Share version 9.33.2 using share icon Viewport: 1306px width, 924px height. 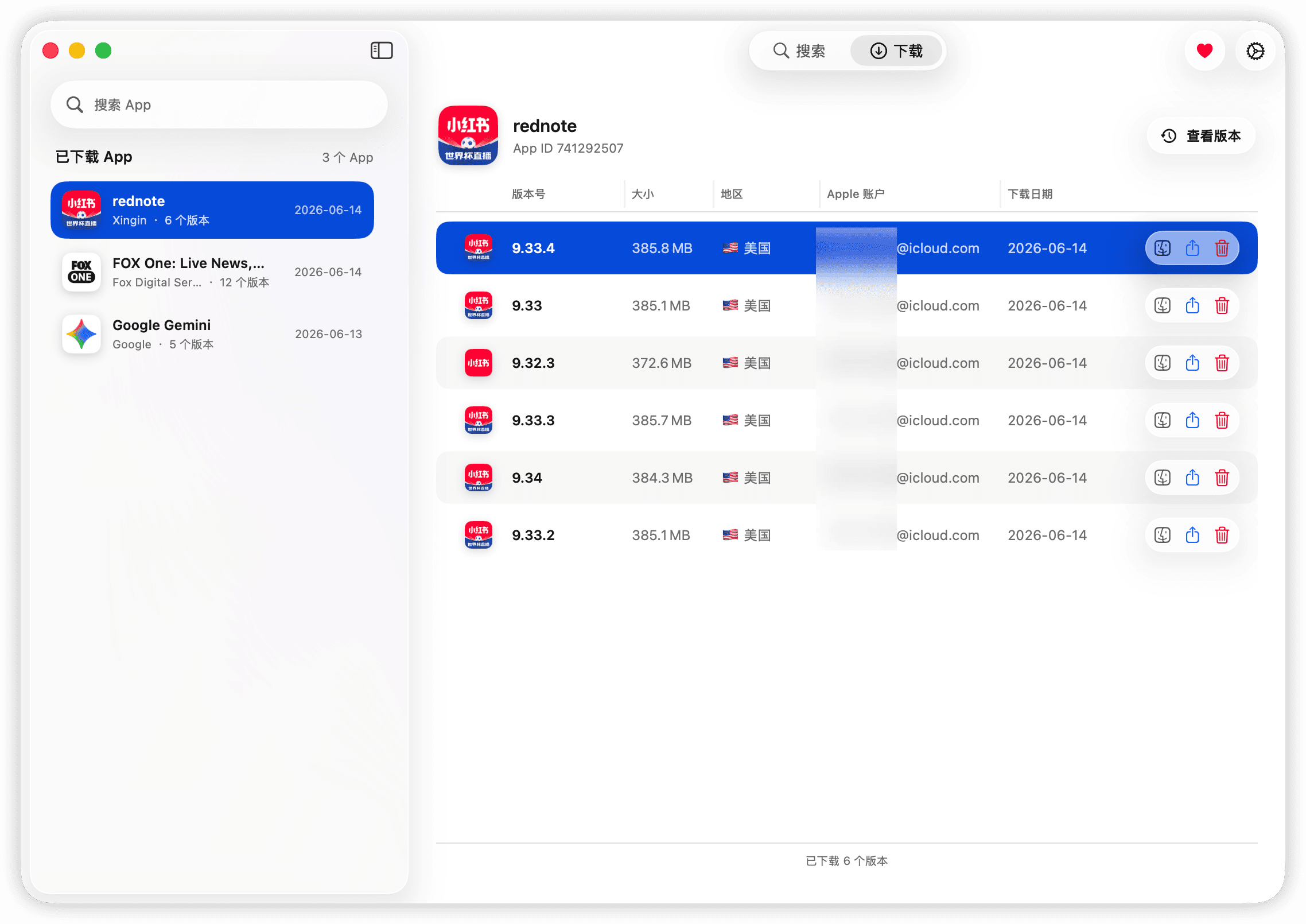1192,535
